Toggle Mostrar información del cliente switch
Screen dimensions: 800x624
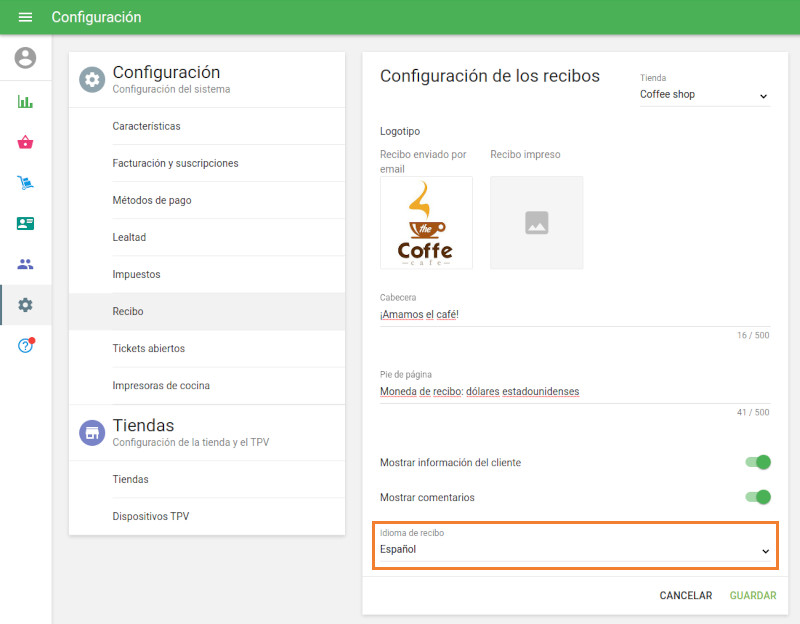pyautogui.click(x=758, y=462)
